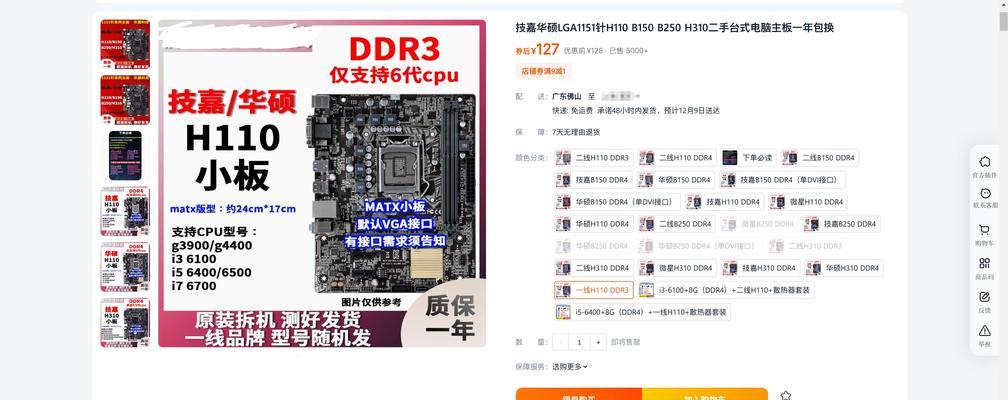Pick 二线B250 DDR4 variant
1008x400 pixels.
point(677,224)
